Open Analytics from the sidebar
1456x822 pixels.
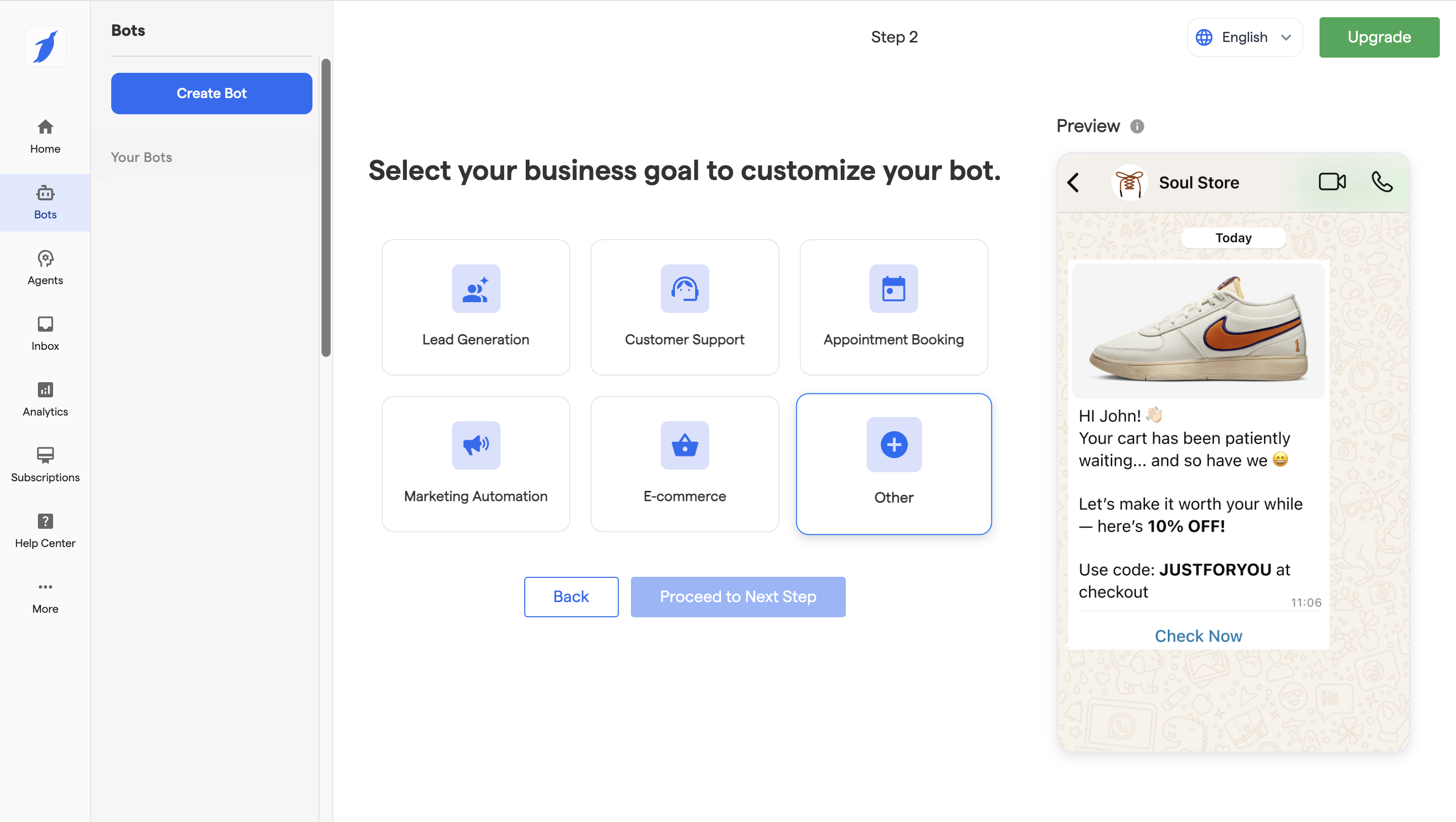pyautogui.click(x=45, y=399)
